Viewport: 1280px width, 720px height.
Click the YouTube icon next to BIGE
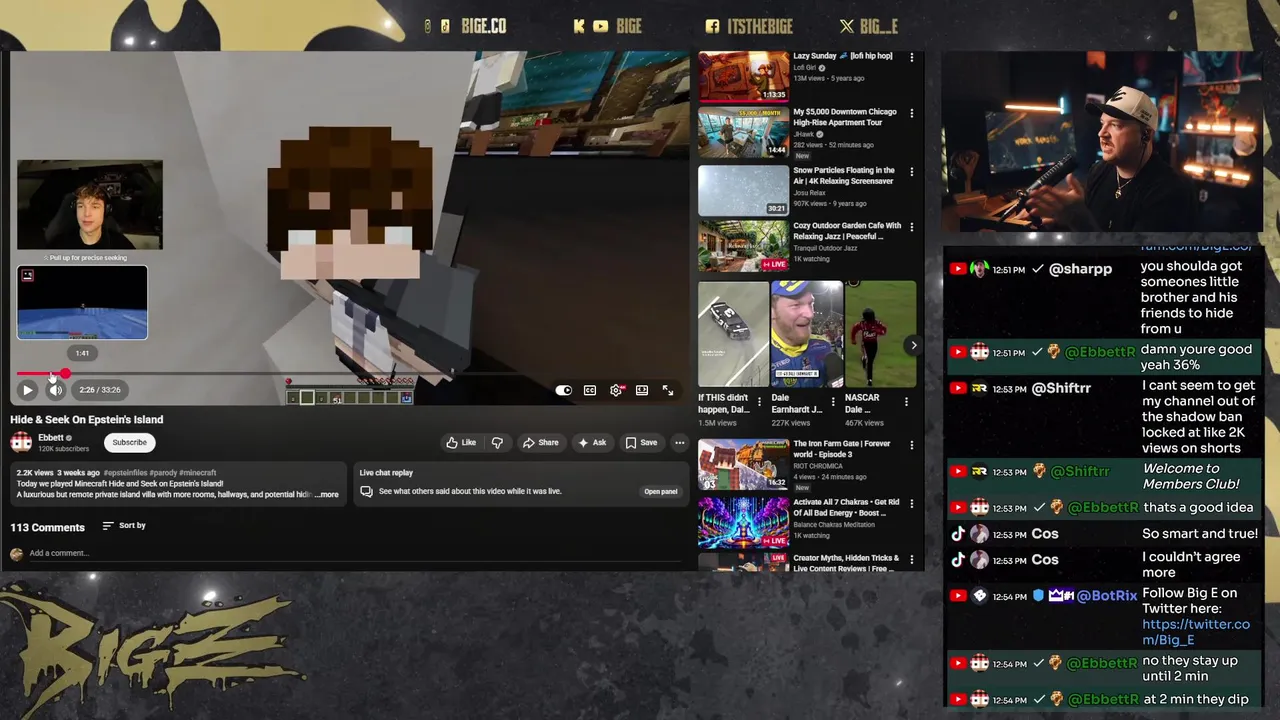click(x=600, y=26)
